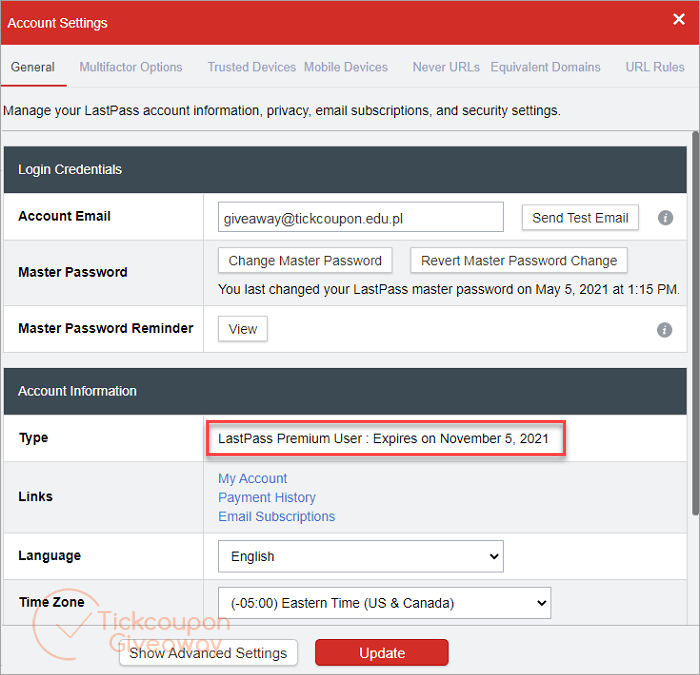700x675 pixels.
Task: Click Revert Master Password Change button
Action: [519, 260]
